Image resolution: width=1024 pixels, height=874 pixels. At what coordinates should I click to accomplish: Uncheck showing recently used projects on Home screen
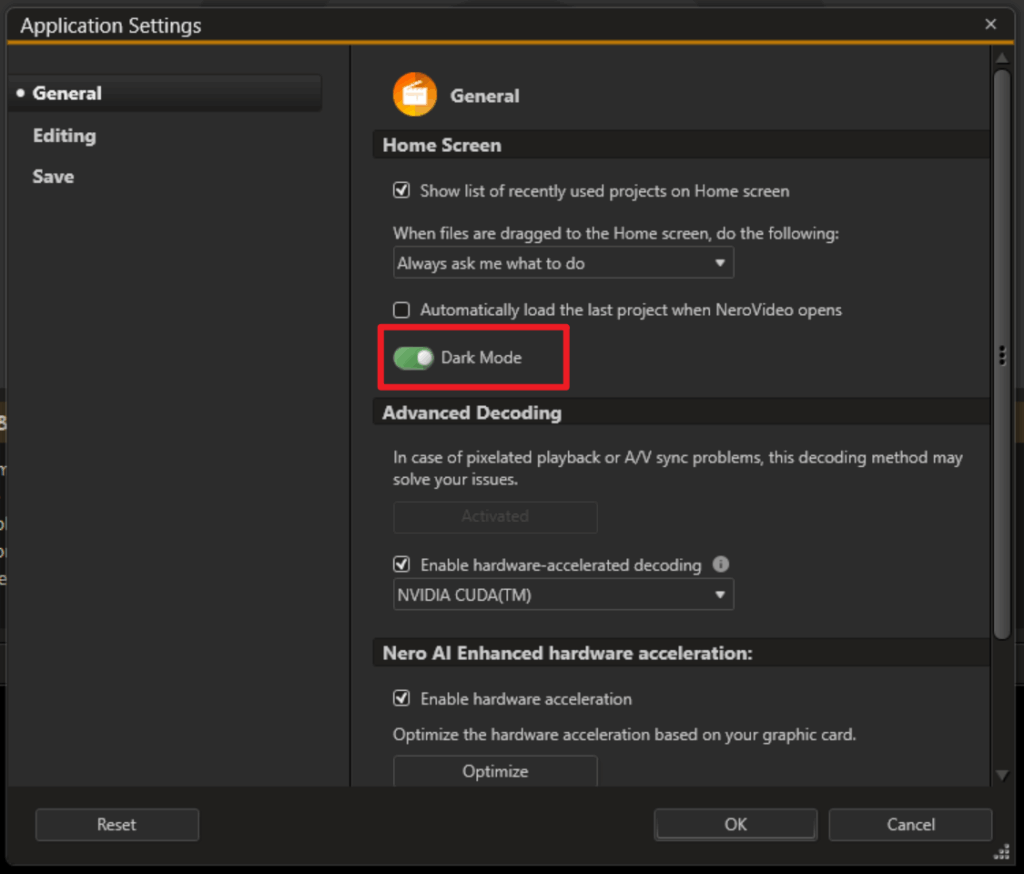tap(401, 190)
